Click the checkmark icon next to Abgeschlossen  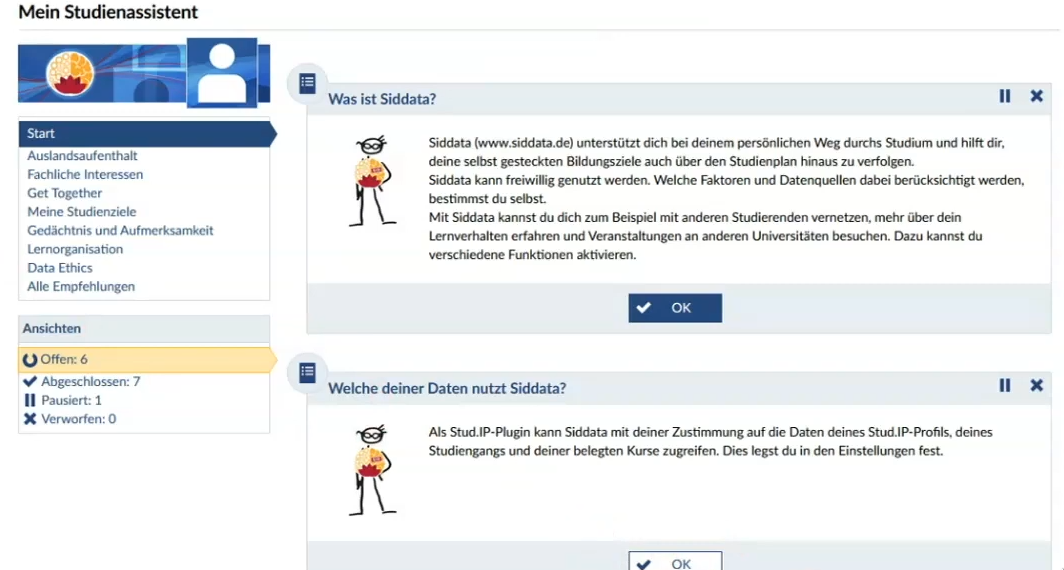click(30, 381)
